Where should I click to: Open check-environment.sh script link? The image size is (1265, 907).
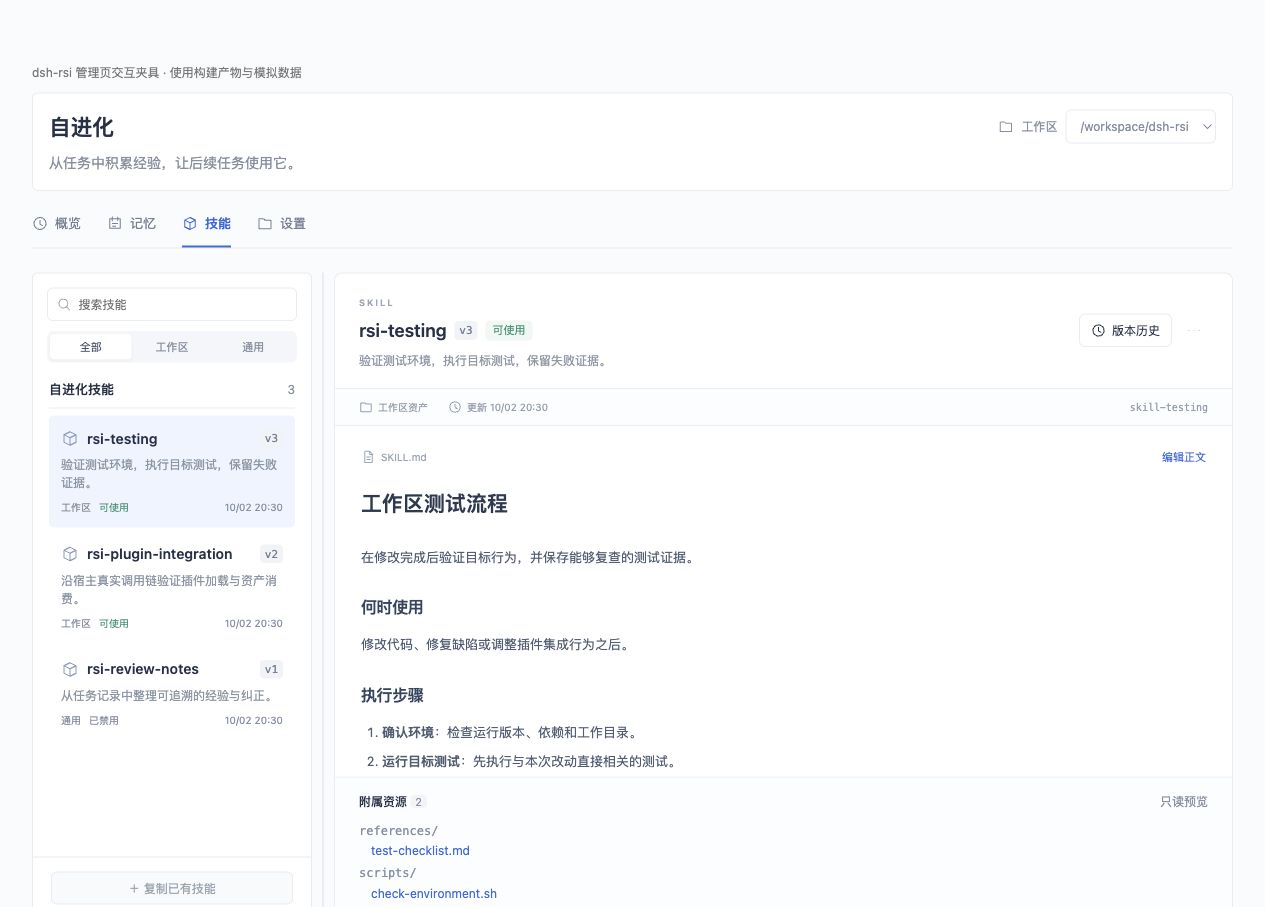(434, 894)
